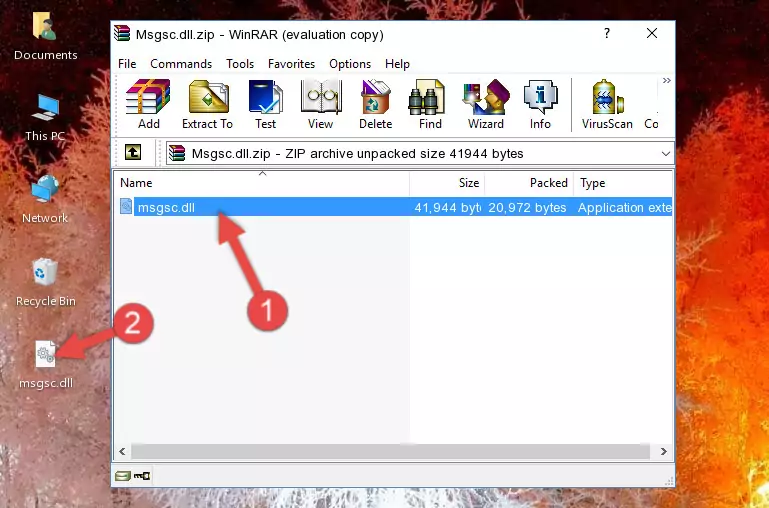The image size is (769, 508).
Task: Select the msgsc.dll desktop file icon
Action: click(46, 365)
